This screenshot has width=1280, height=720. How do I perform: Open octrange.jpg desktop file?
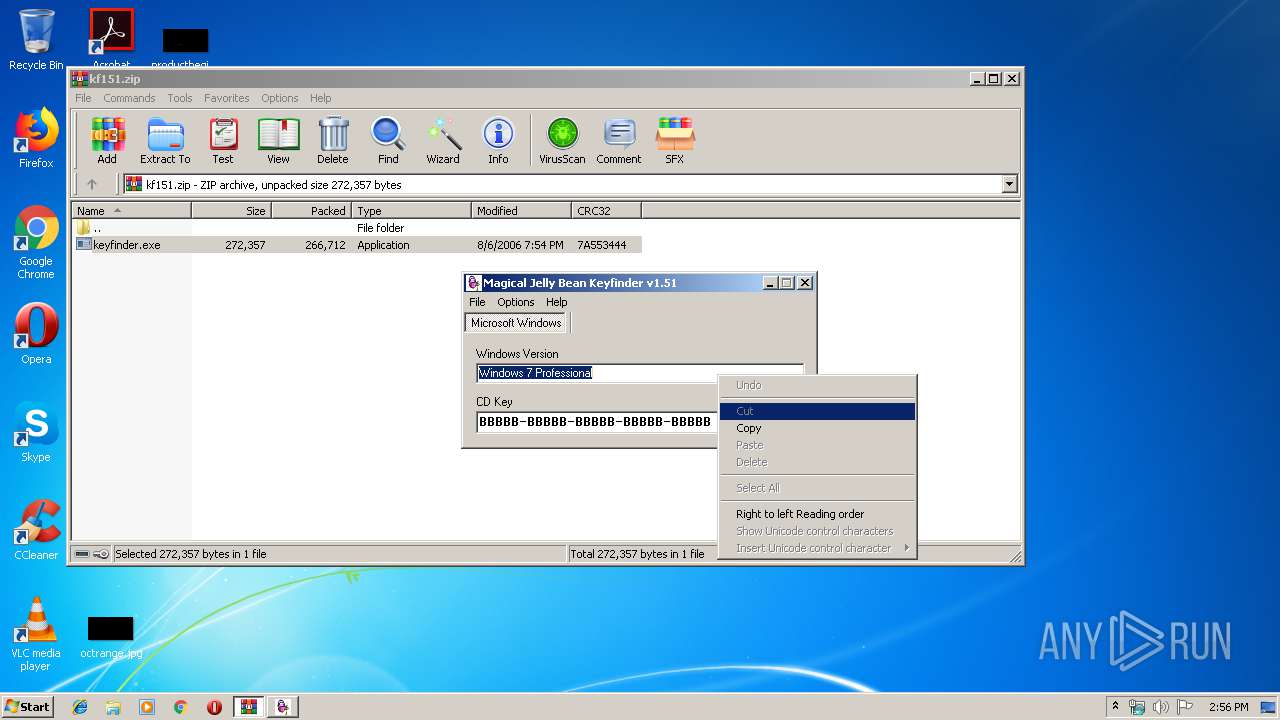pos(111,637)
